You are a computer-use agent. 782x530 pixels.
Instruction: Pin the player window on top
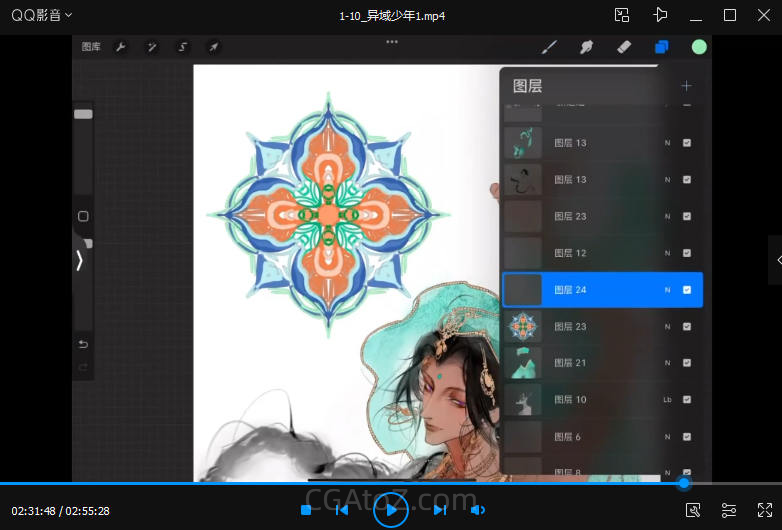659,15
